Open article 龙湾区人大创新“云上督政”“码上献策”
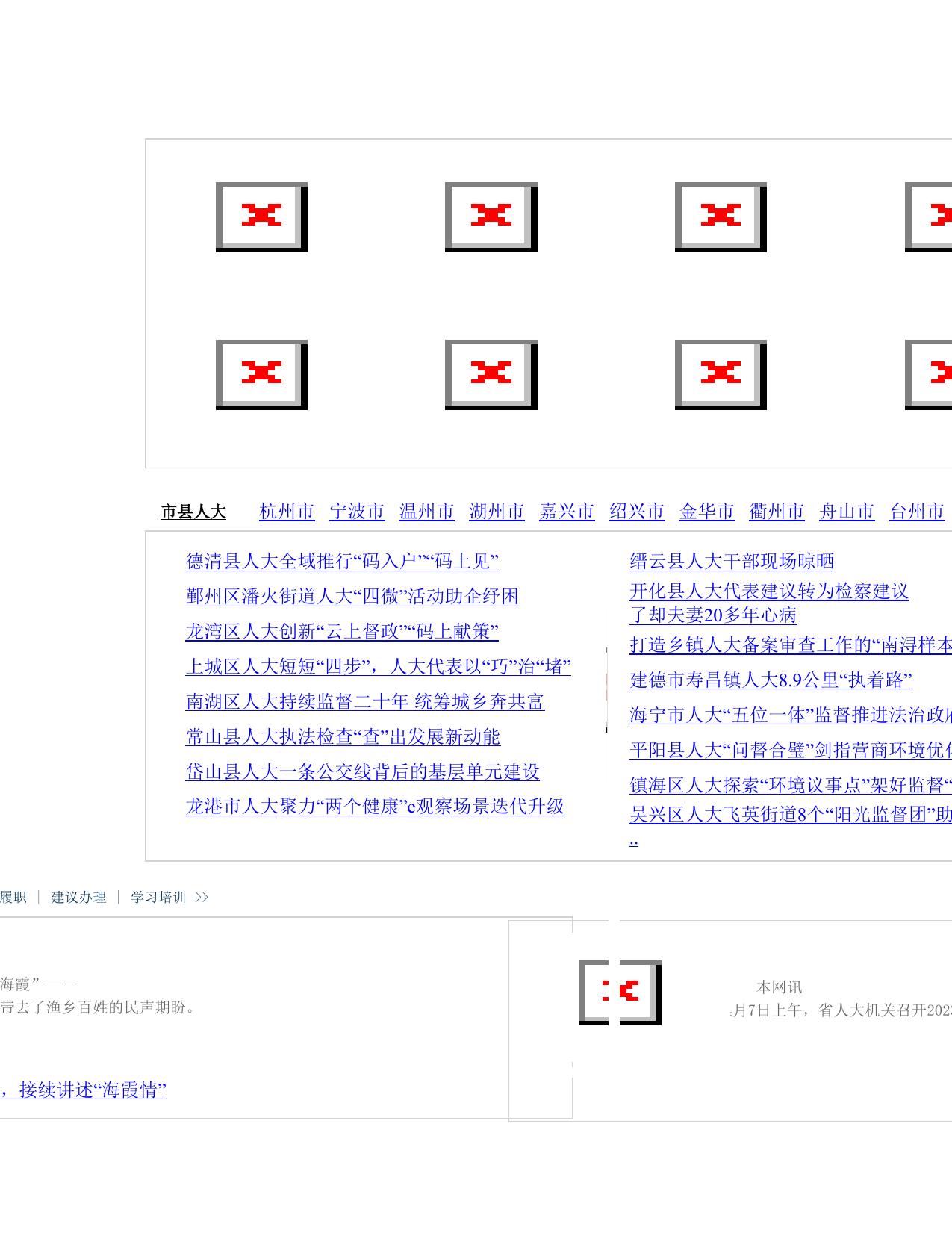Image resolution: width=952 pixels, height=1233 pixels. pyautogui.click(x=342, y=632)
